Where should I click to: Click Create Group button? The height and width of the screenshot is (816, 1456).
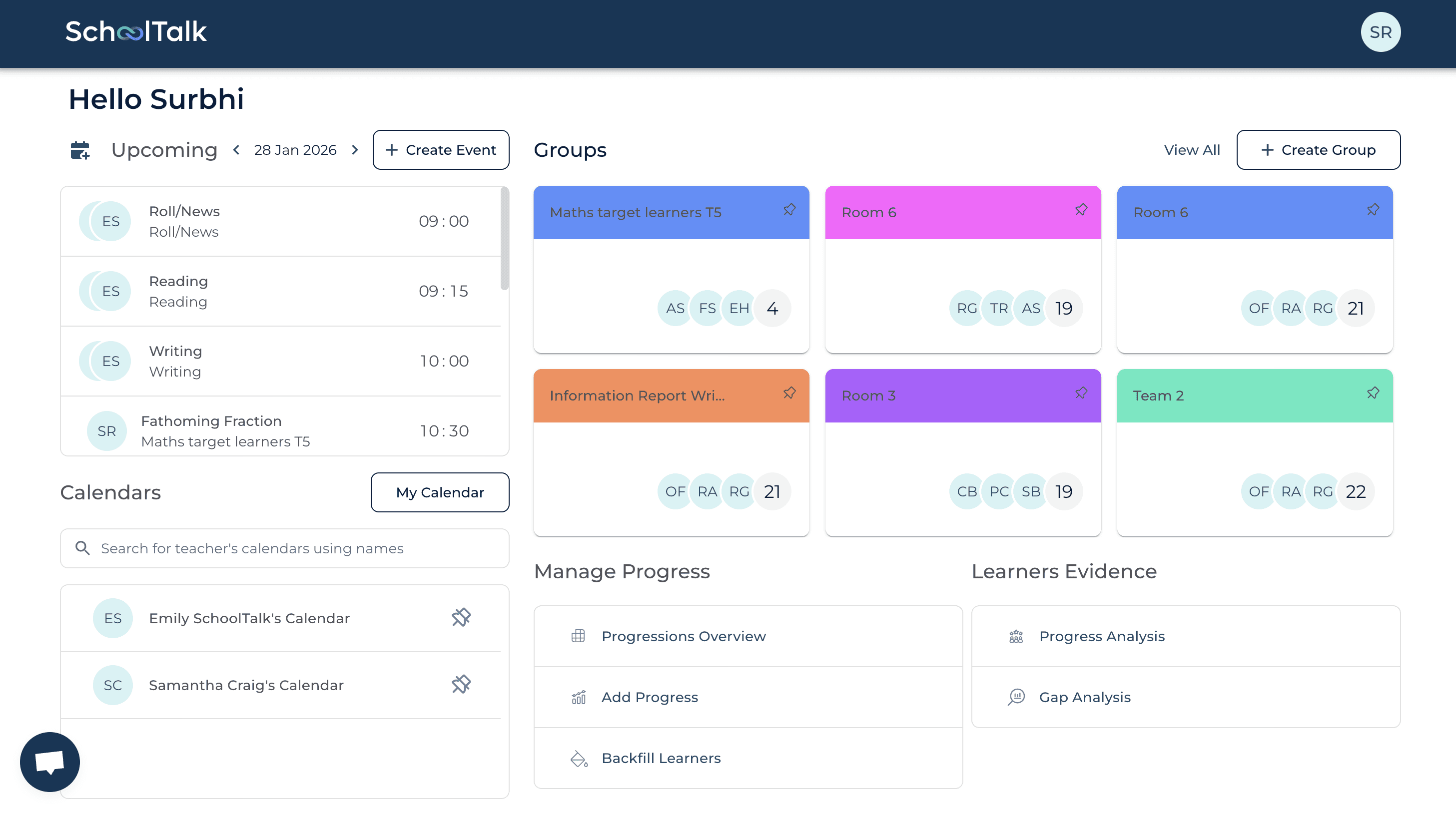pos(1318,150)
